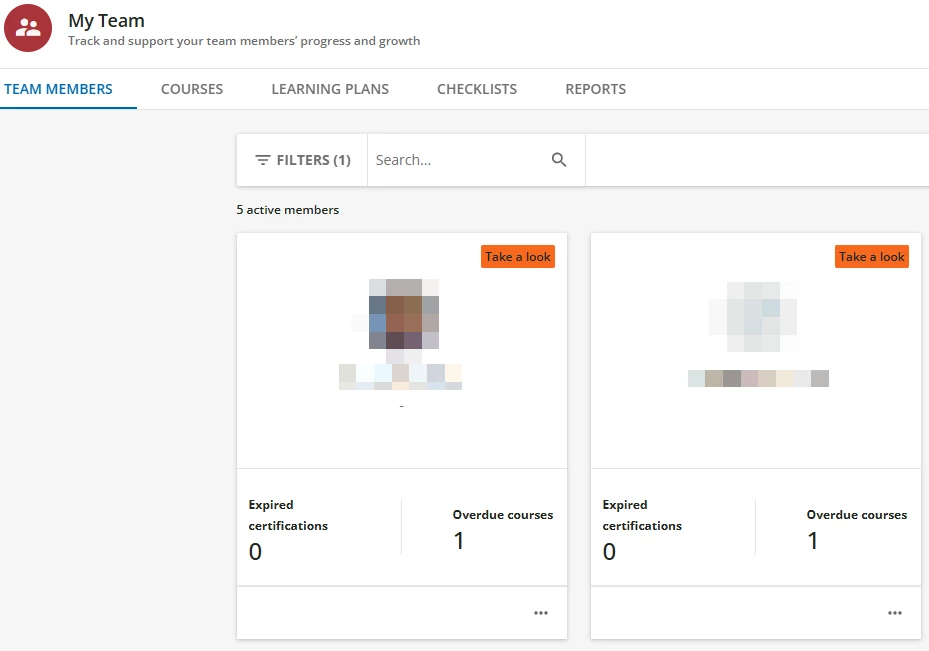The width and height of the screenshot is (929, 651).
Task: Click Take a look on first card
Action: tap(518, 256)
